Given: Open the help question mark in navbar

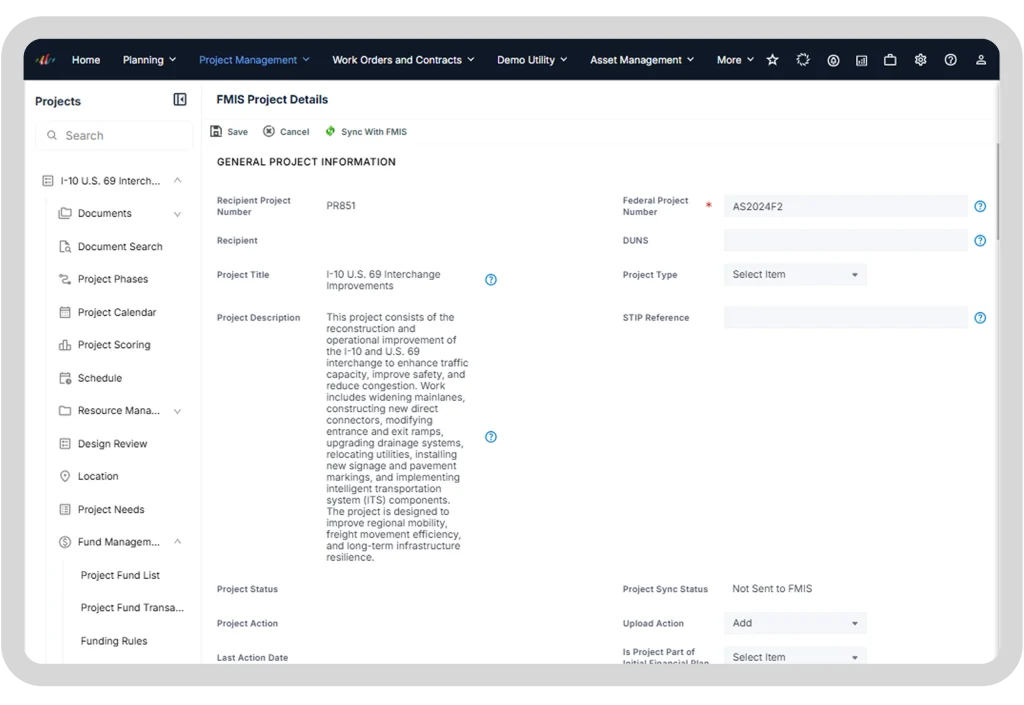Looking at the screenshot, I should (x=950, y=60).
